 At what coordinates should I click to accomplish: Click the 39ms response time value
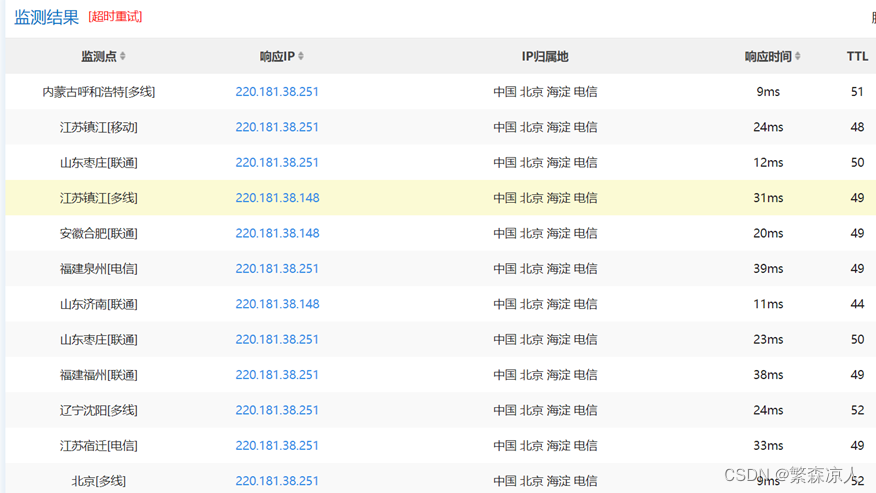point(768,269)
